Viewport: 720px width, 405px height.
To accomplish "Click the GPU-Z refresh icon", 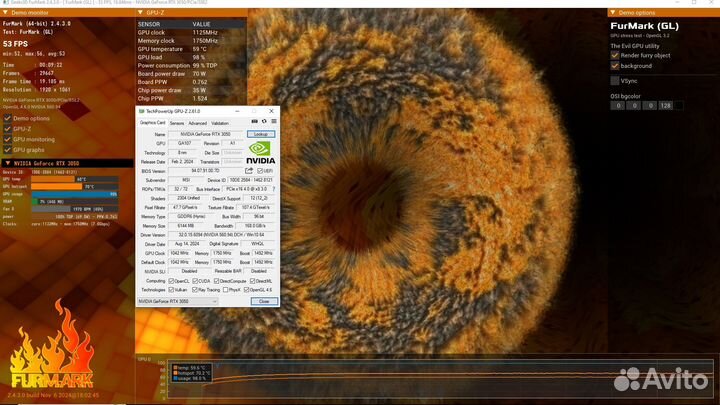I will (264, 121).
